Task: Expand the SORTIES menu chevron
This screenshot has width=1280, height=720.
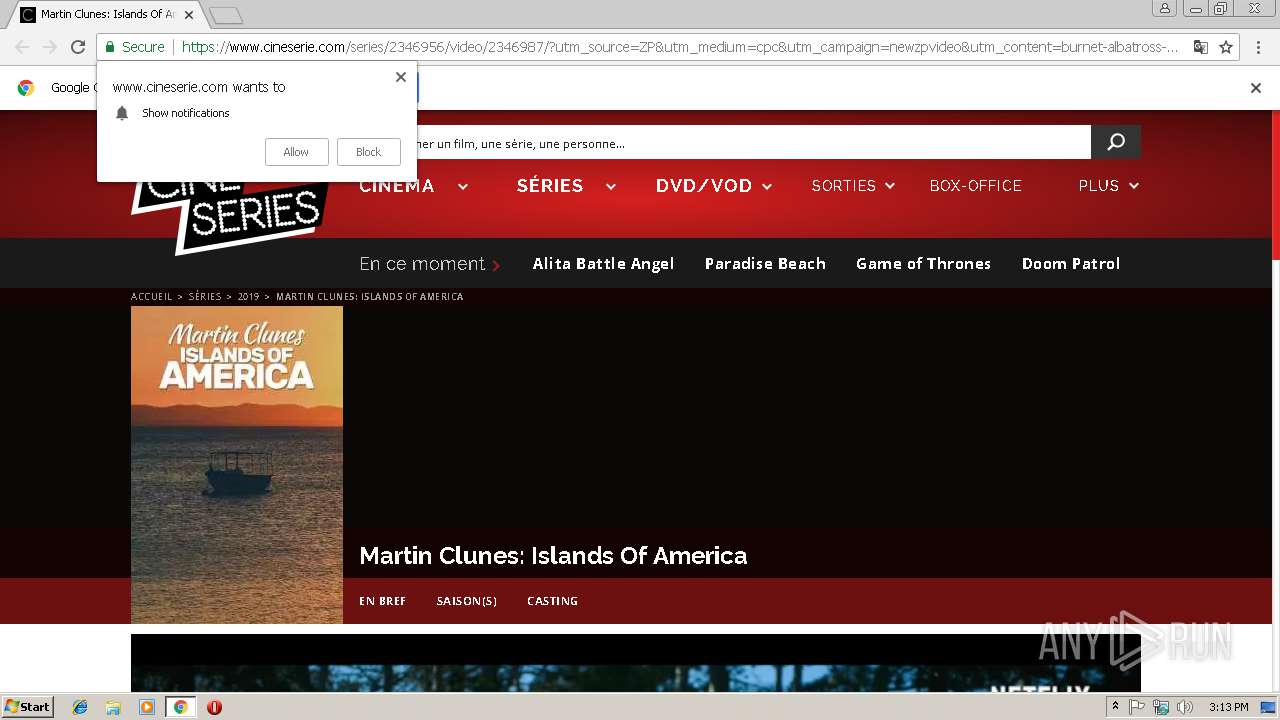Action: [x=890, y=186]
